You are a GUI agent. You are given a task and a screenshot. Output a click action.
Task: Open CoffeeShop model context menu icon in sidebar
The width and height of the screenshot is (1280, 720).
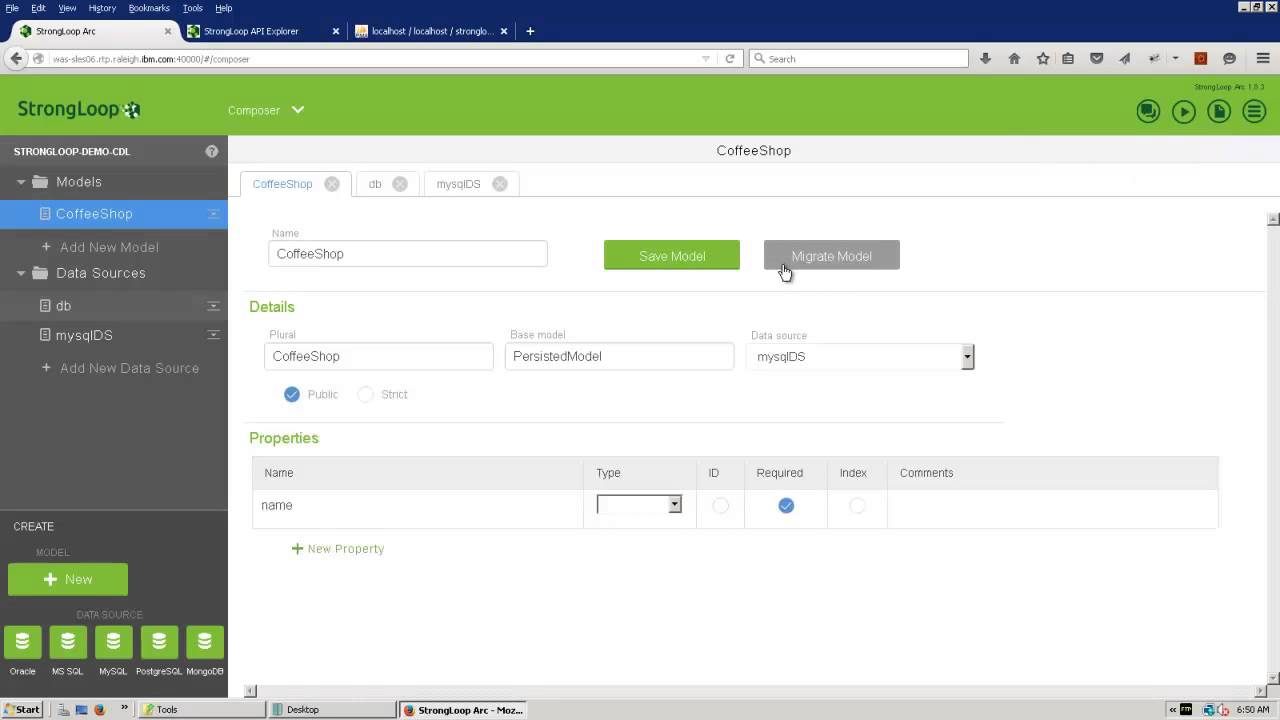pyautogui.click(x=213, y=214)
